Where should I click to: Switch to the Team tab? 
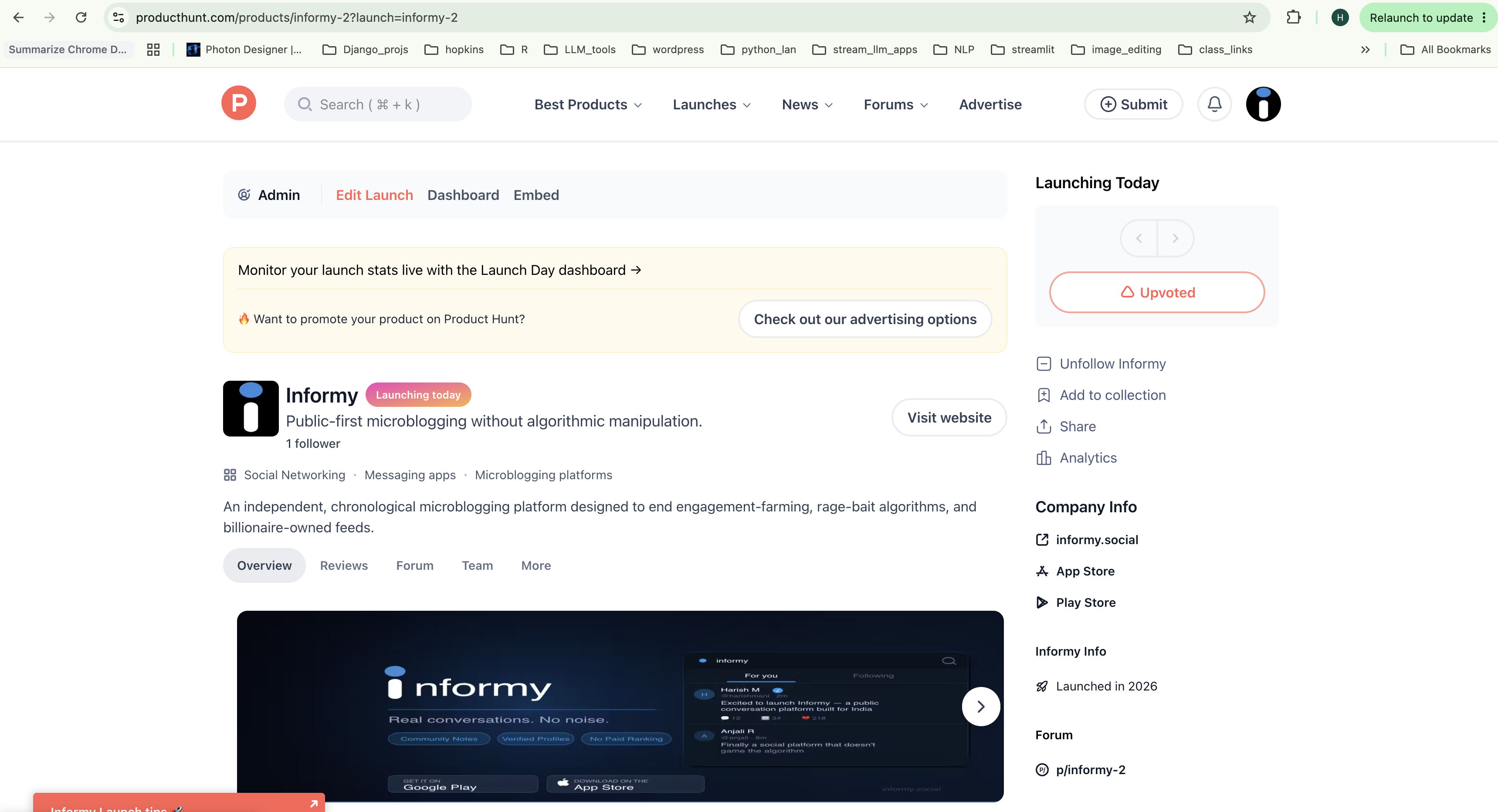click(x=477, y=565)
